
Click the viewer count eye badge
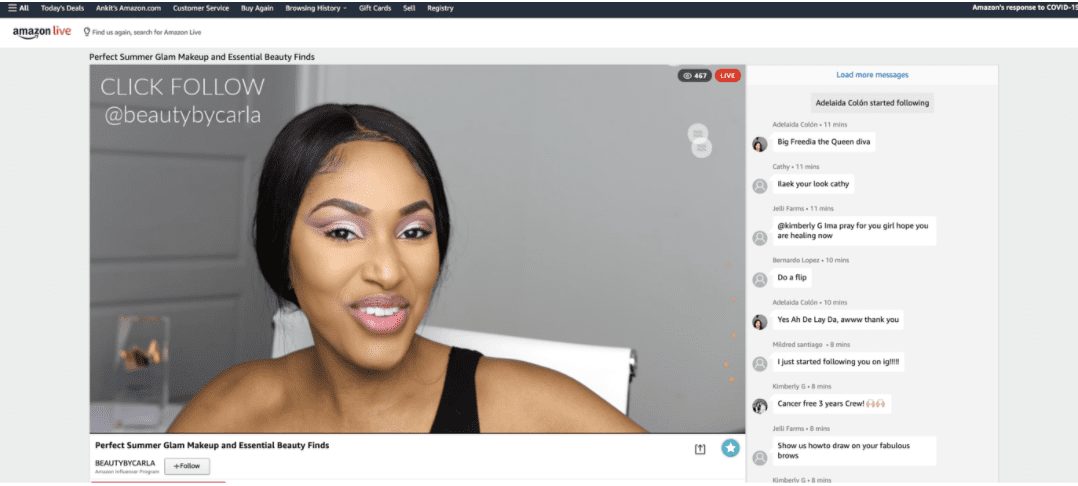click(x=694, y=75)
